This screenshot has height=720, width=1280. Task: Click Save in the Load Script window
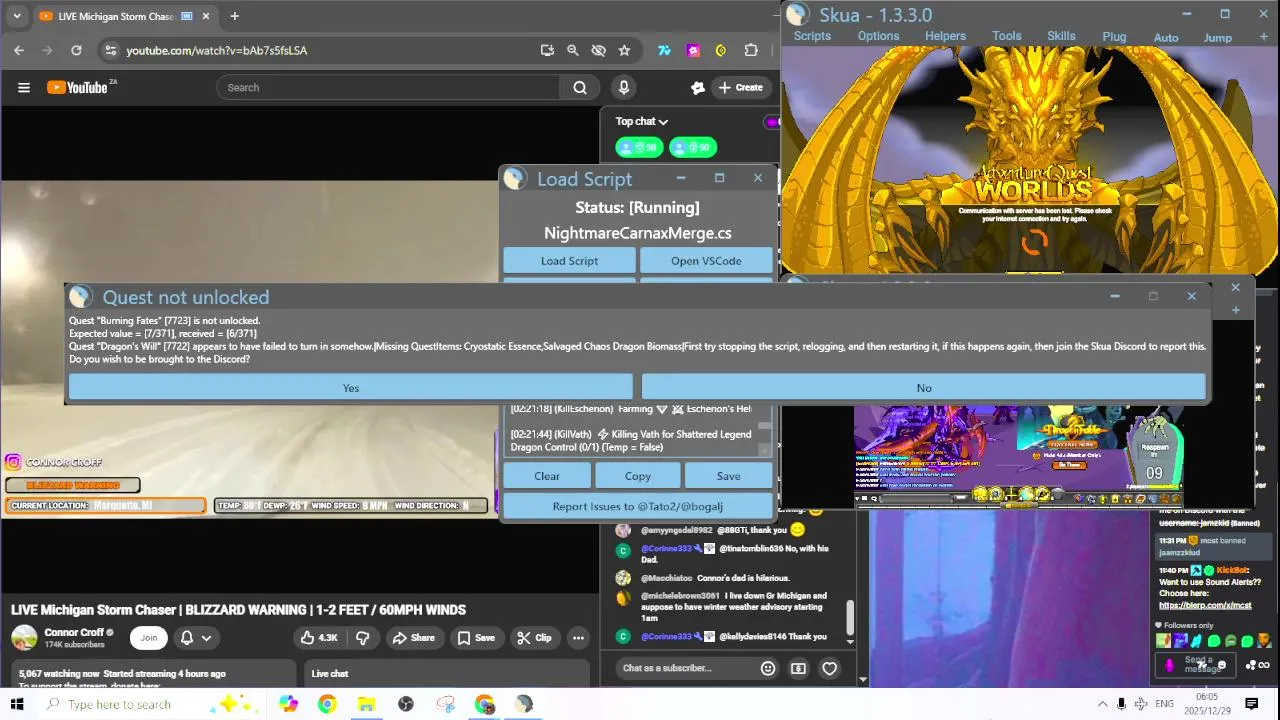tap(728, 476)
